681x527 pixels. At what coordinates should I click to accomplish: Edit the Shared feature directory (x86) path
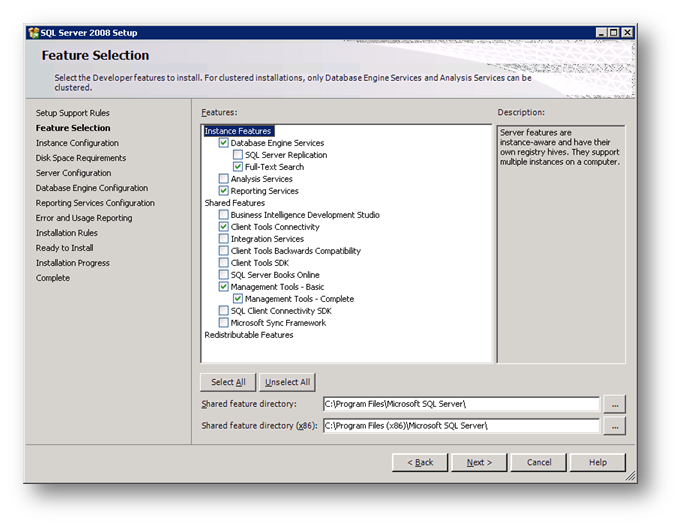pos(461,426)
